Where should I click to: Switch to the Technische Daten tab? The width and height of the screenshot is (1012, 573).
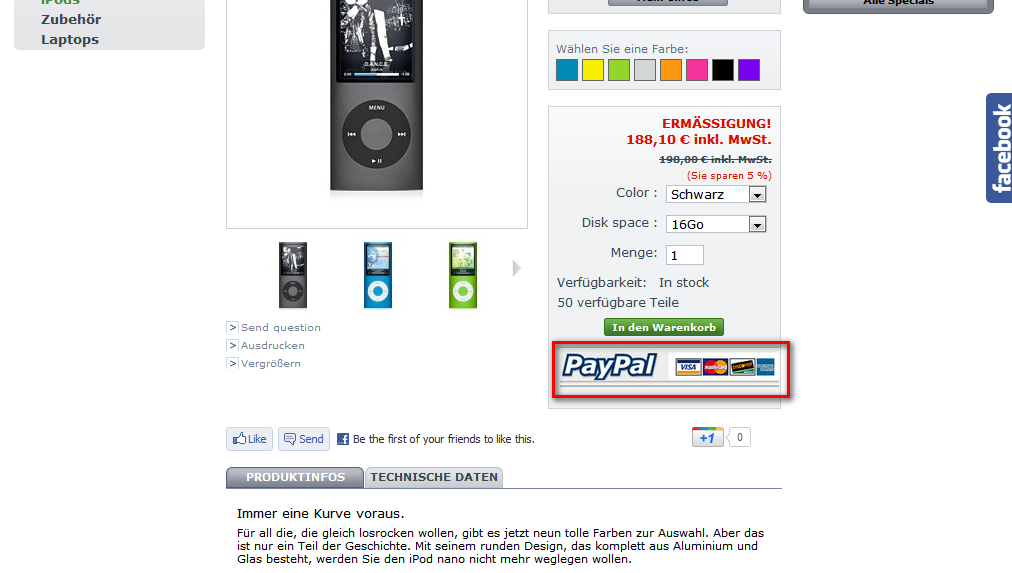(x=434, y=478)
